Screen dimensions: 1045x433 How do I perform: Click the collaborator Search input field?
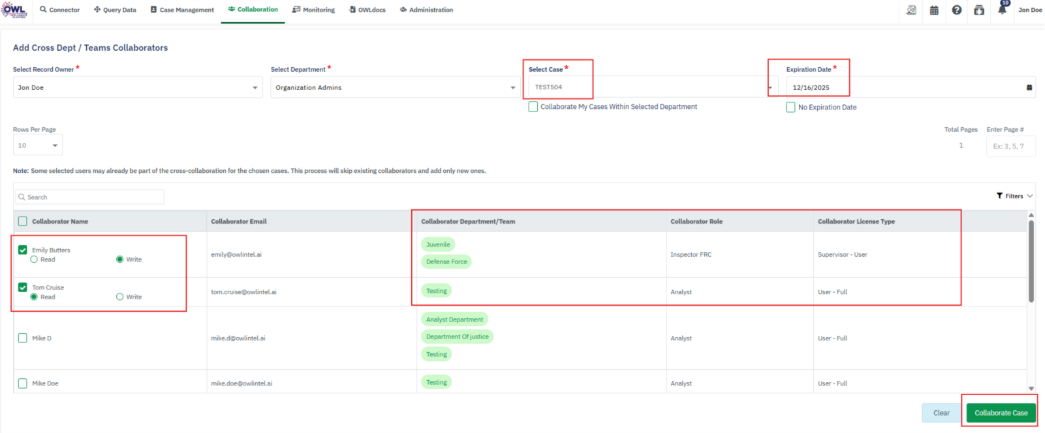(90, 198)
